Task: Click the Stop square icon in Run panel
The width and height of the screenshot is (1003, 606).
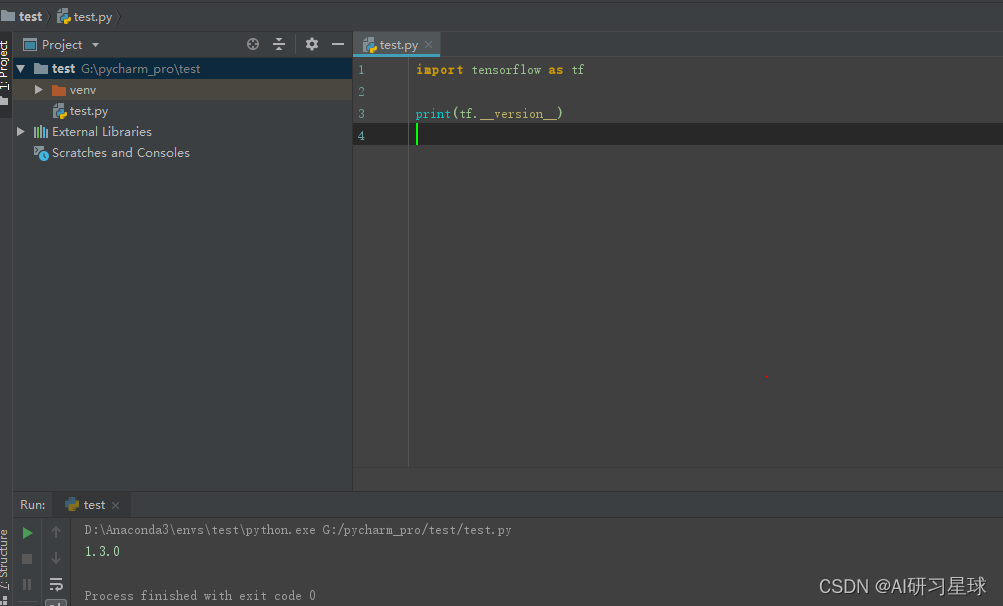Action: coord(27,559)
